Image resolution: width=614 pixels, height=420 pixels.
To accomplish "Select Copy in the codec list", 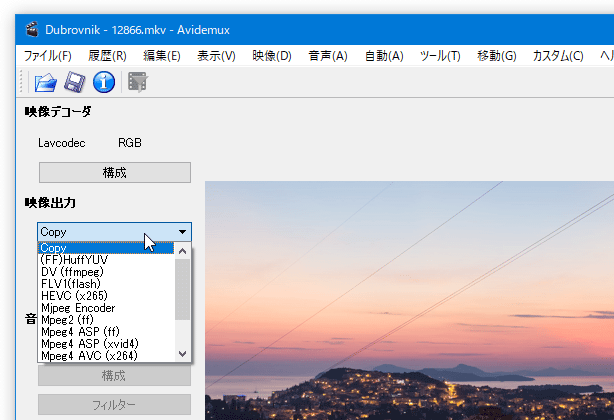I will 106,248.
